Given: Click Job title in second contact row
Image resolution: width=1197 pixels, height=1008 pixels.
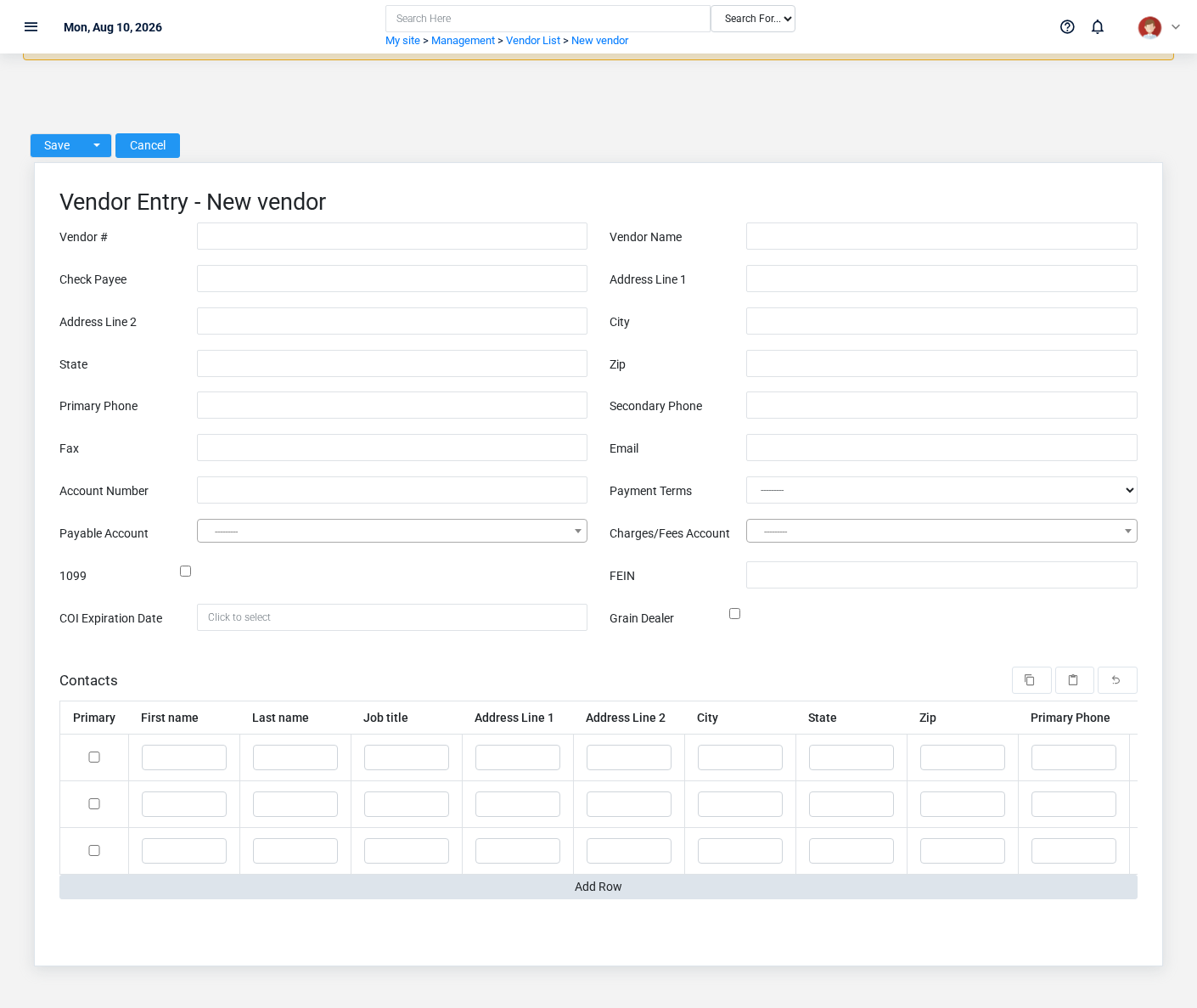Looking at the screenshot, I should coord(407,804).
